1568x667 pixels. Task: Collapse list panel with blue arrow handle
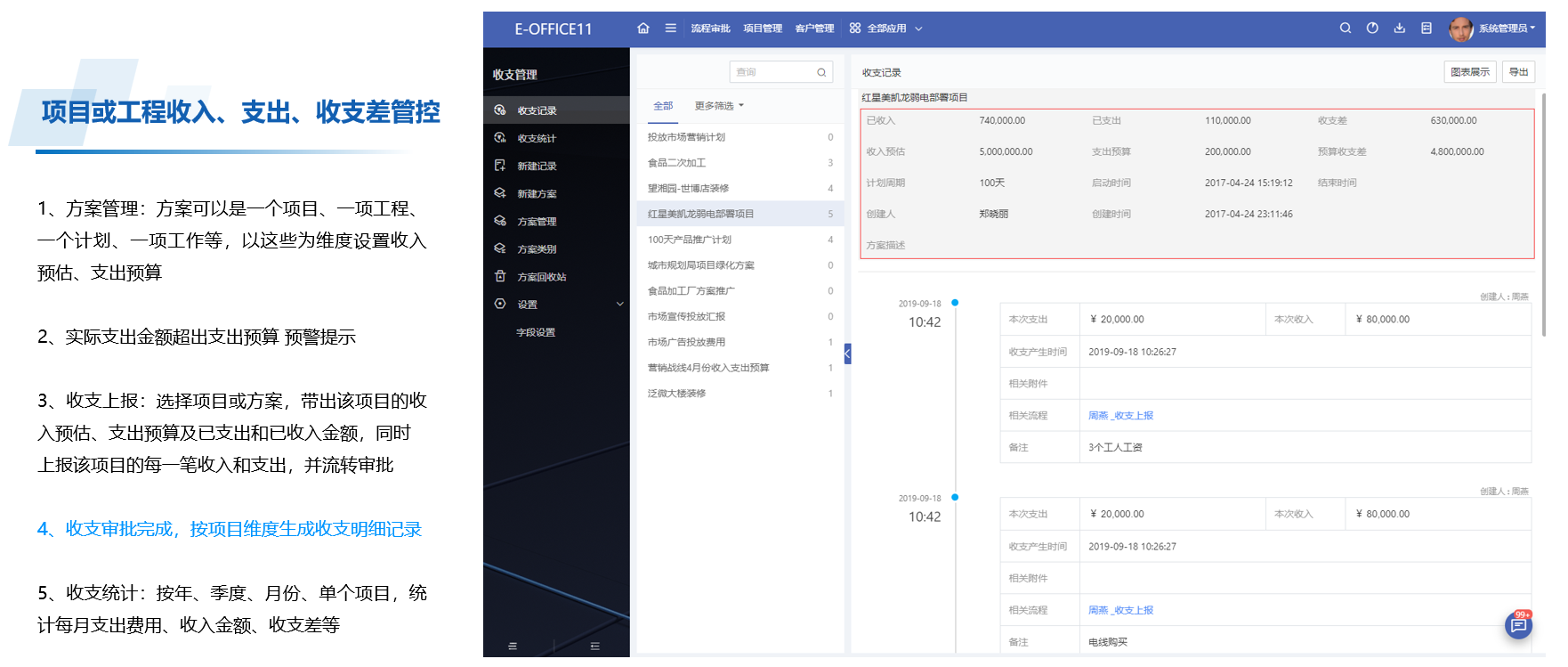(847, 354)
